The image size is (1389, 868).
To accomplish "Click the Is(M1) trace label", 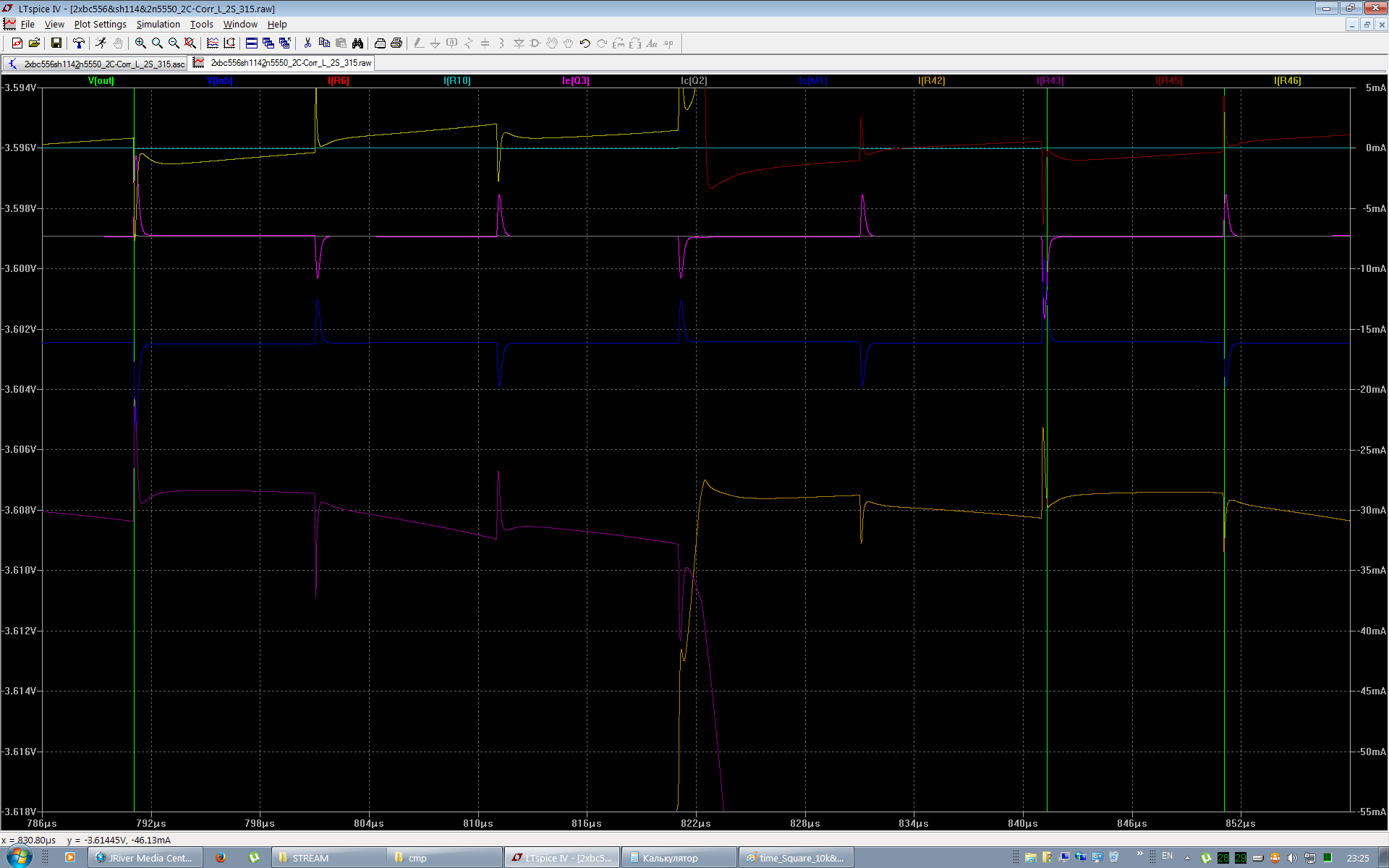I will tap(813, 81).
